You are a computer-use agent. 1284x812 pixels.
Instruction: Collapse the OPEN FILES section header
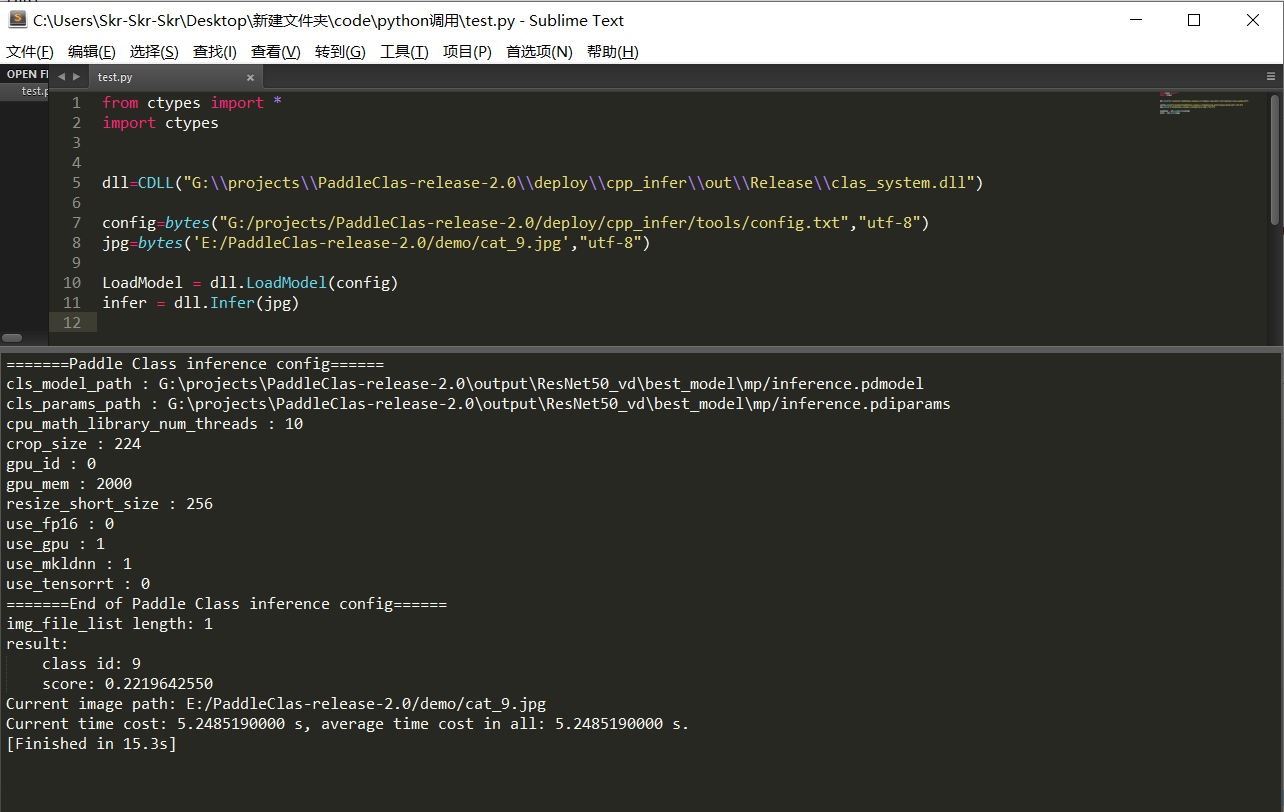coord(27,73)
